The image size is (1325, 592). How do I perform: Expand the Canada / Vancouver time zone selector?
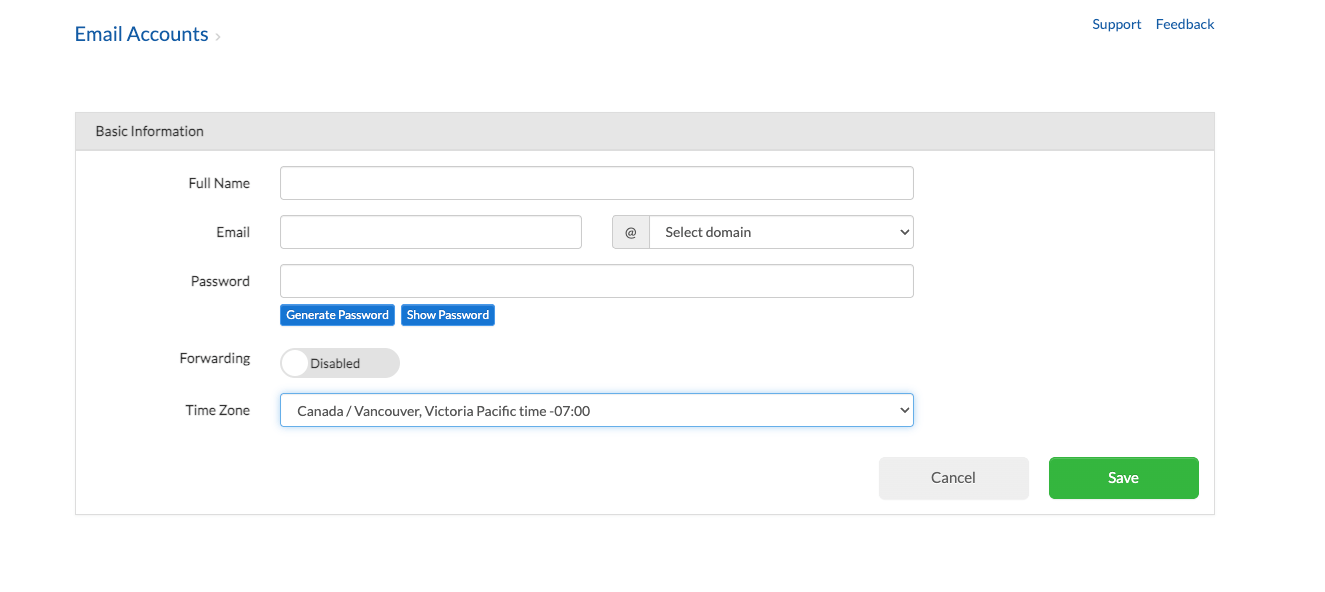click(596, 410)
